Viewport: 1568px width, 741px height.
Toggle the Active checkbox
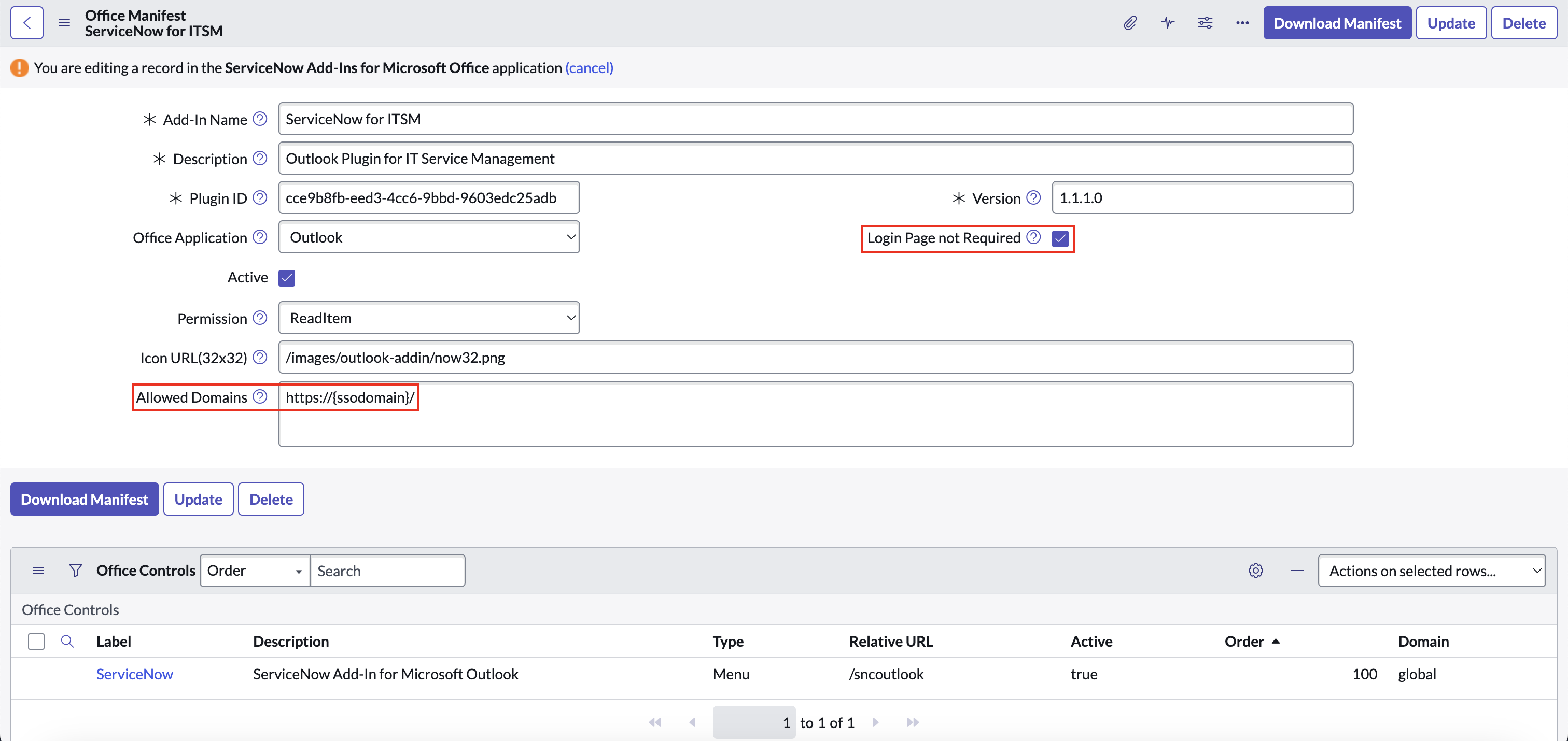287,278
